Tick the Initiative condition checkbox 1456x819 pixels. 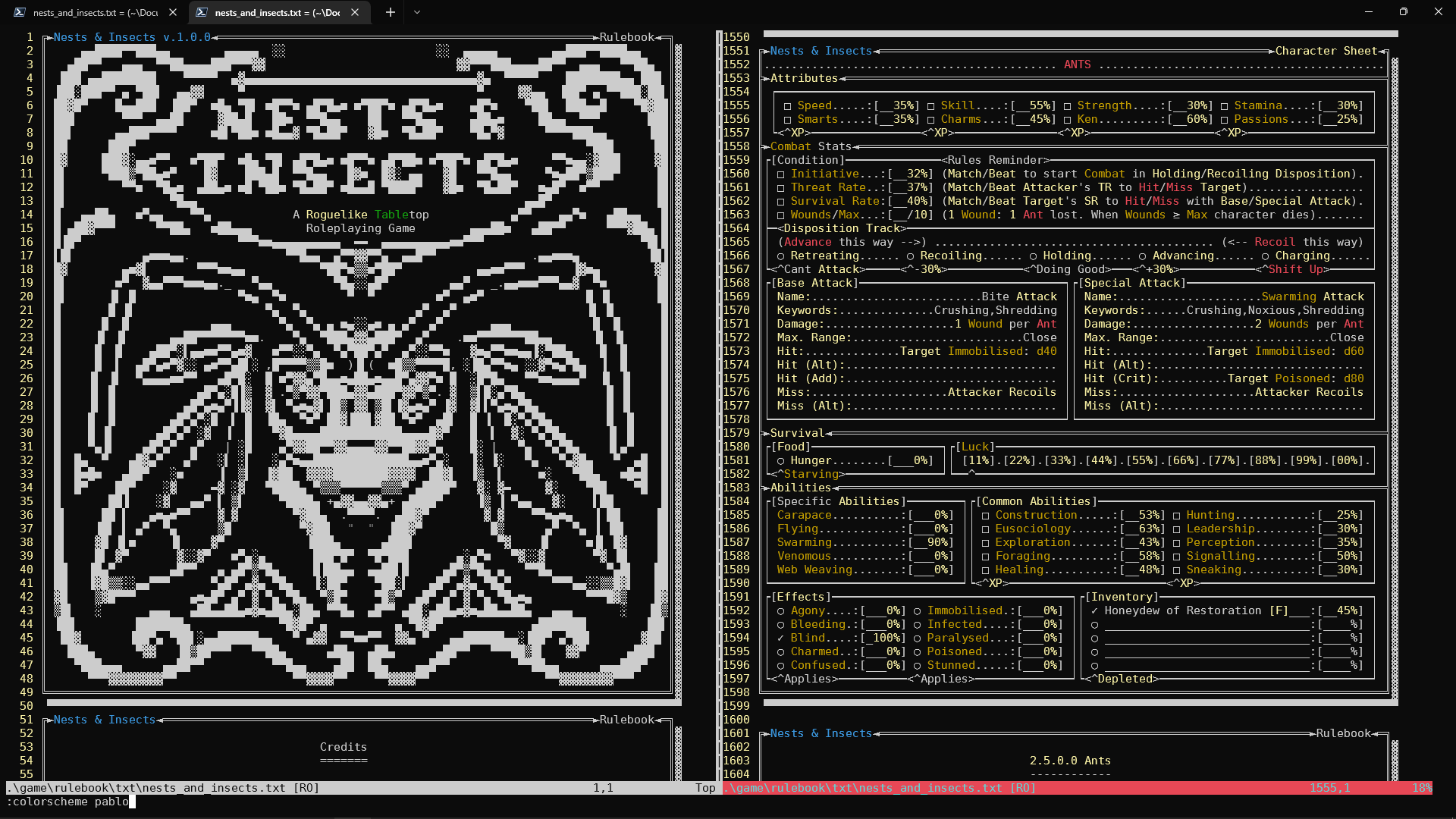[x=780, y=174]
